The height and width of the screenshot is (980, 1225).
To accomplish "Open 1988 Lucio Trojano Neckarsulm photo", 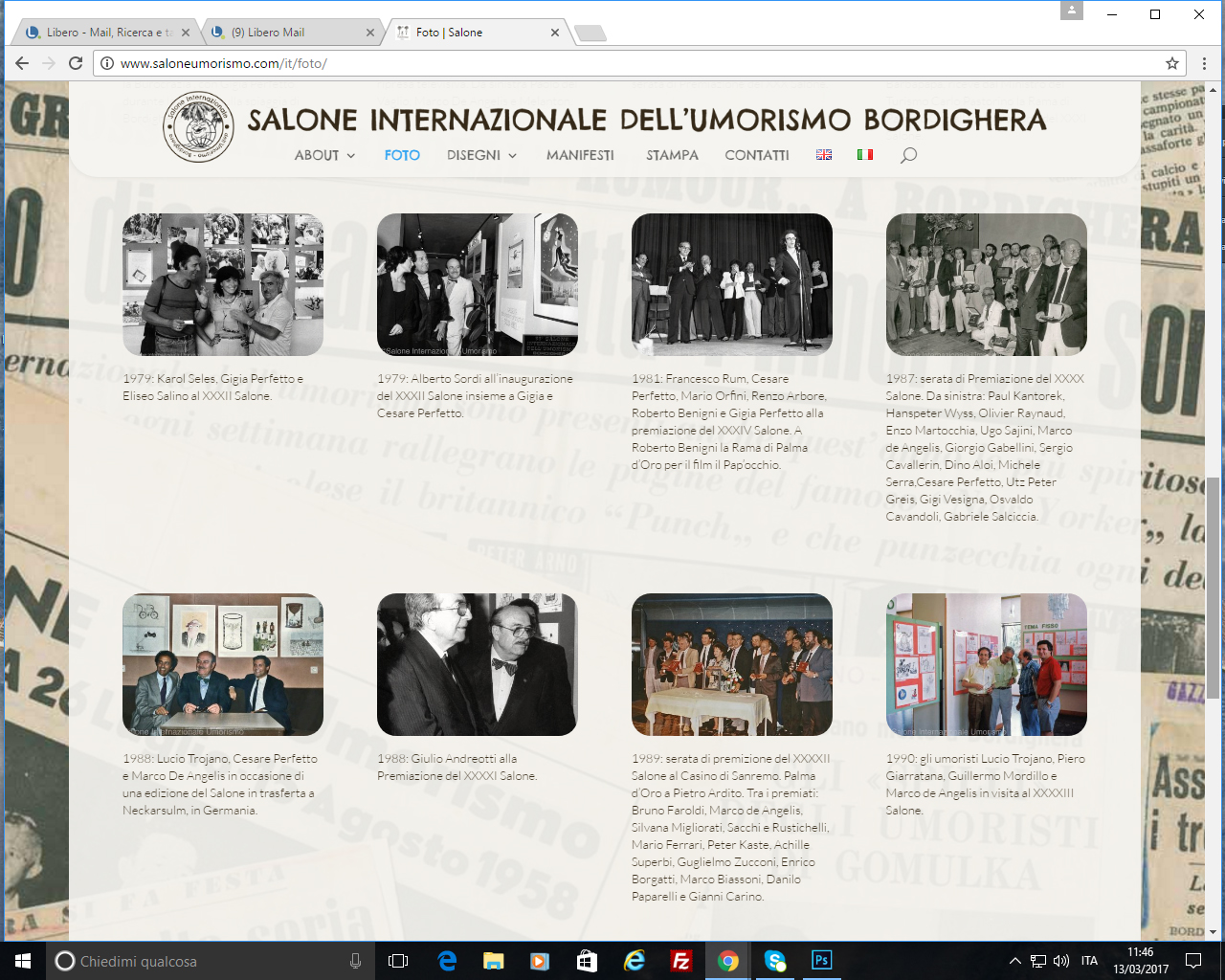I will click(x=223, y=664).
